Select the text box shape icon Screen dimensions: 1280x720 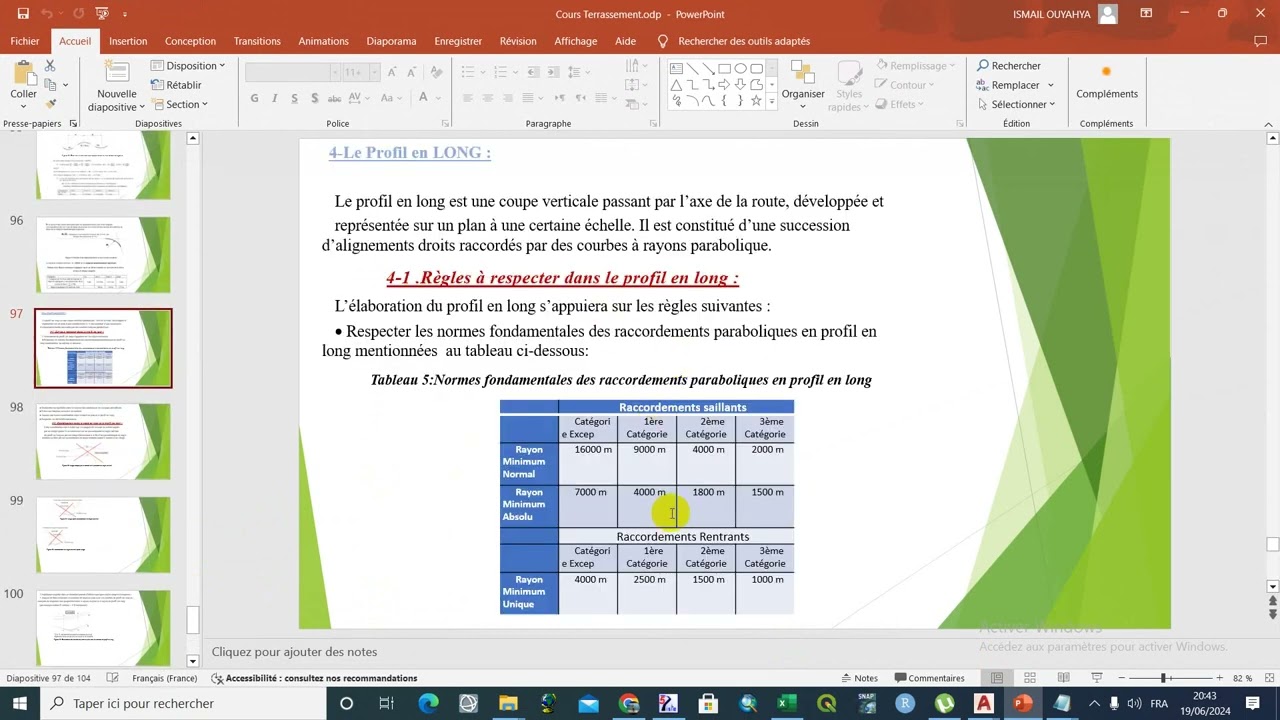676,68
